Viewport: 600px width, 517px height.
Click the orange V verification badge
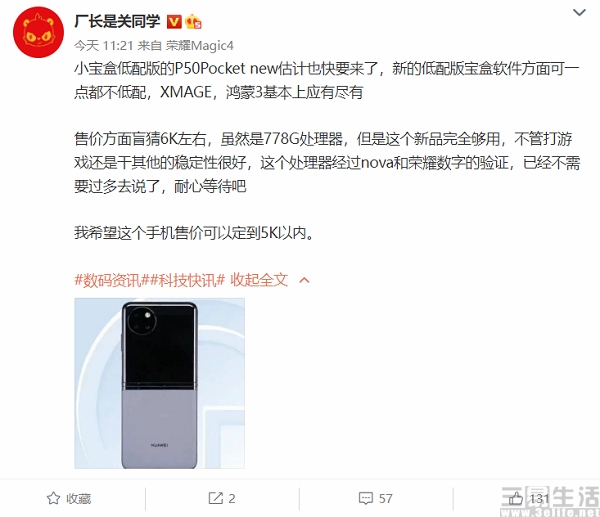(x=174, y=22)
